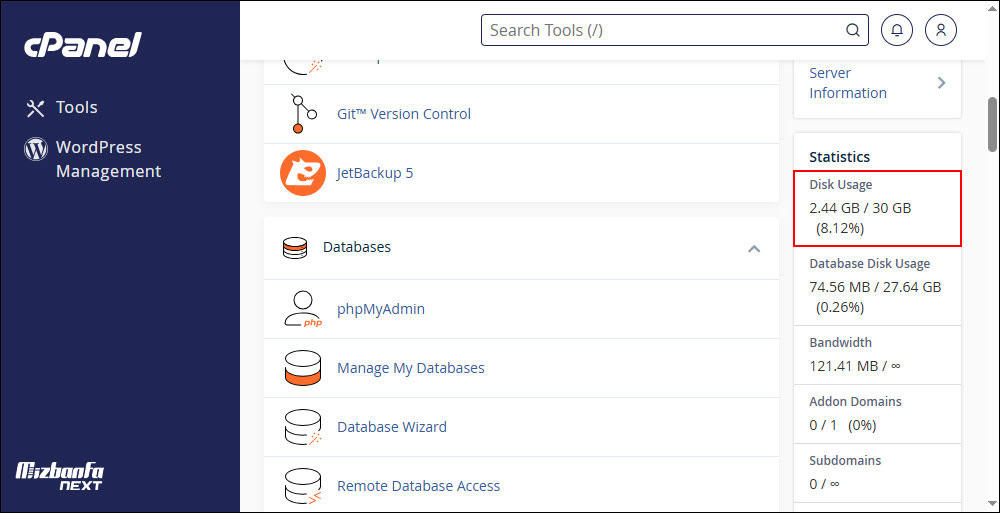The image size is (1000, 513).
Task: Click the Git Version Control icon
Action: (303, 114)
